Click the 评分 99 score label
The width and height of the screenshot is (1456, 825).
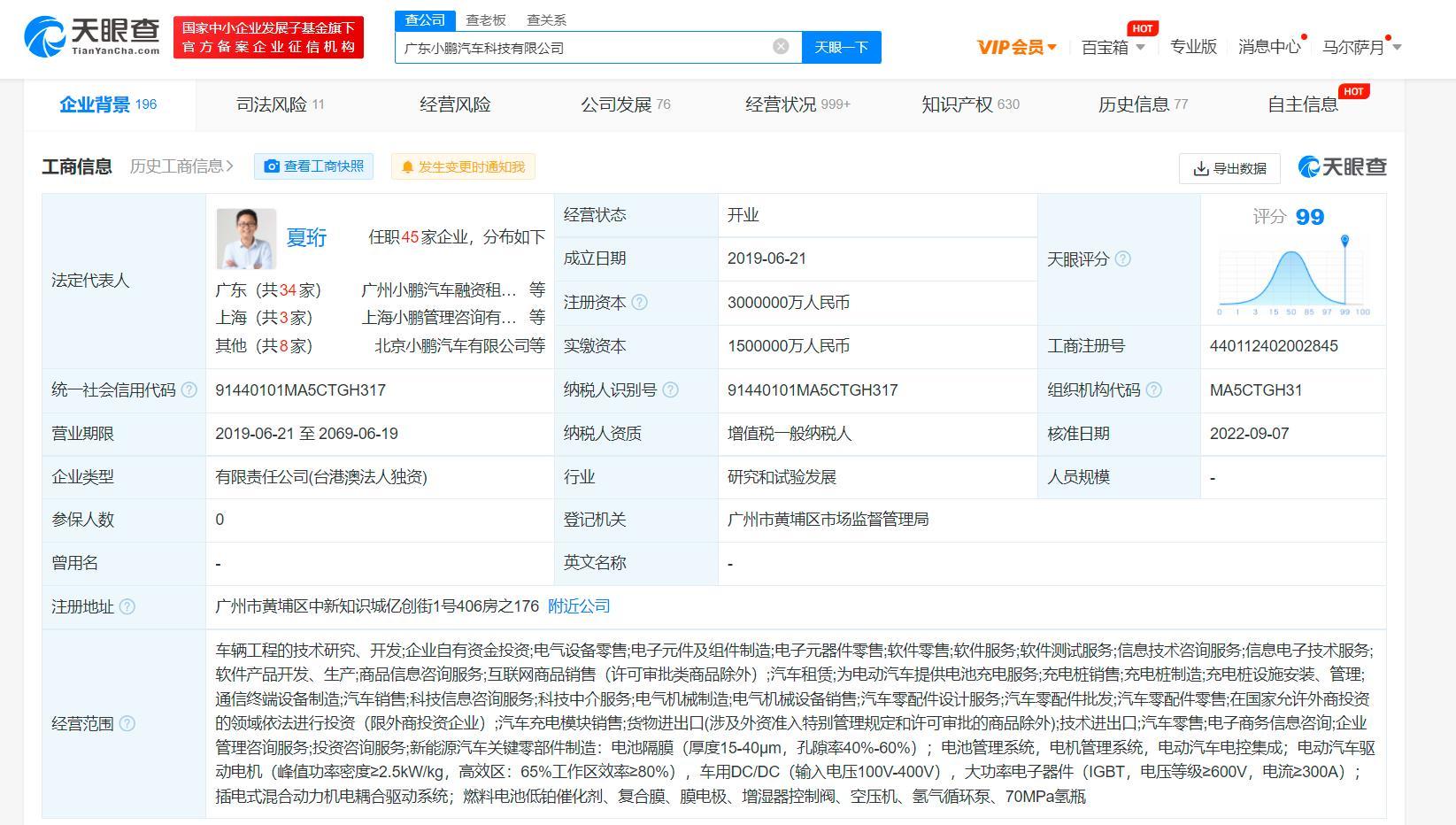1289,217
